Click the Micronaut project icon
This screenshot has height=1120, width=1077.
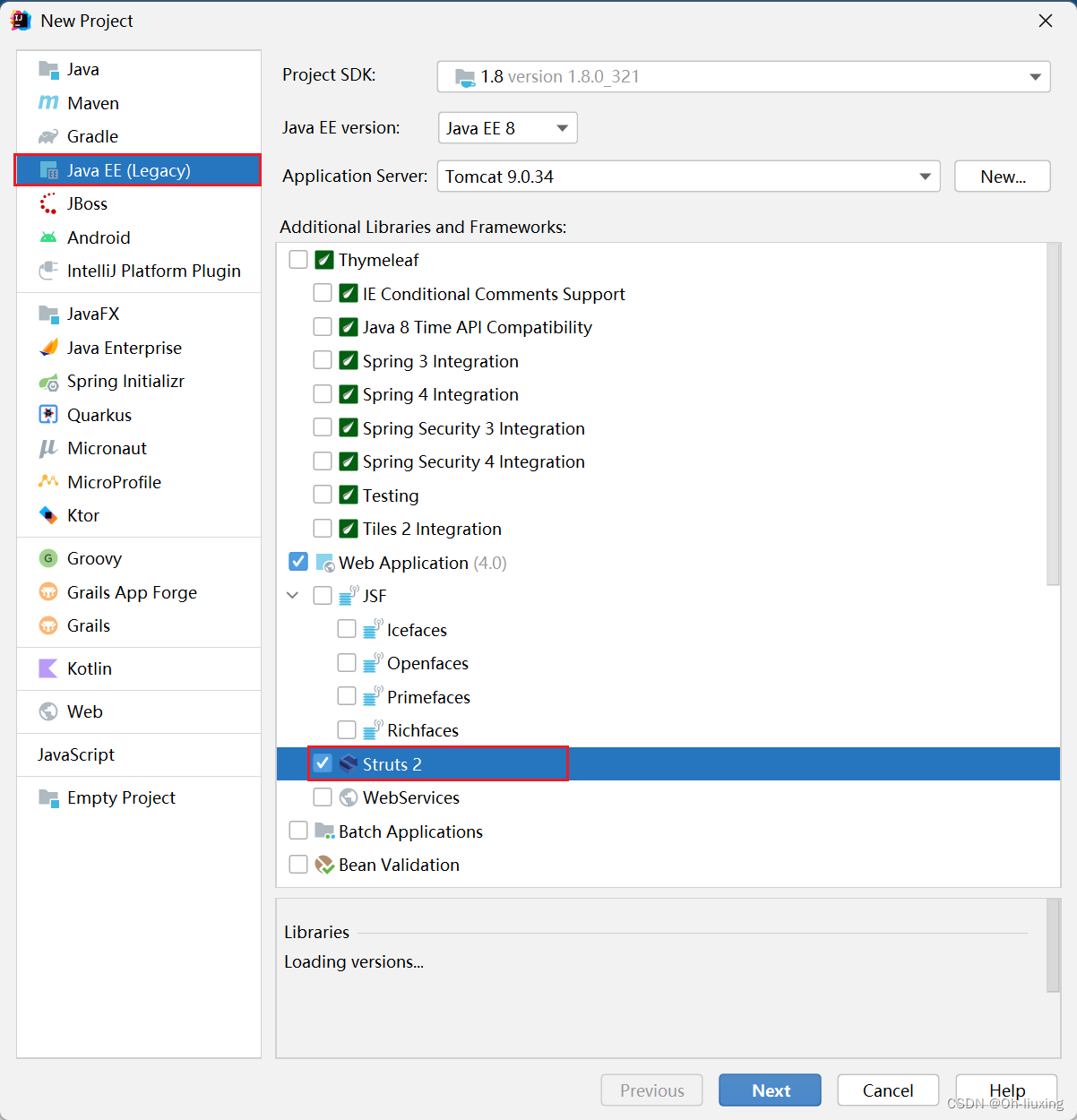47,448
